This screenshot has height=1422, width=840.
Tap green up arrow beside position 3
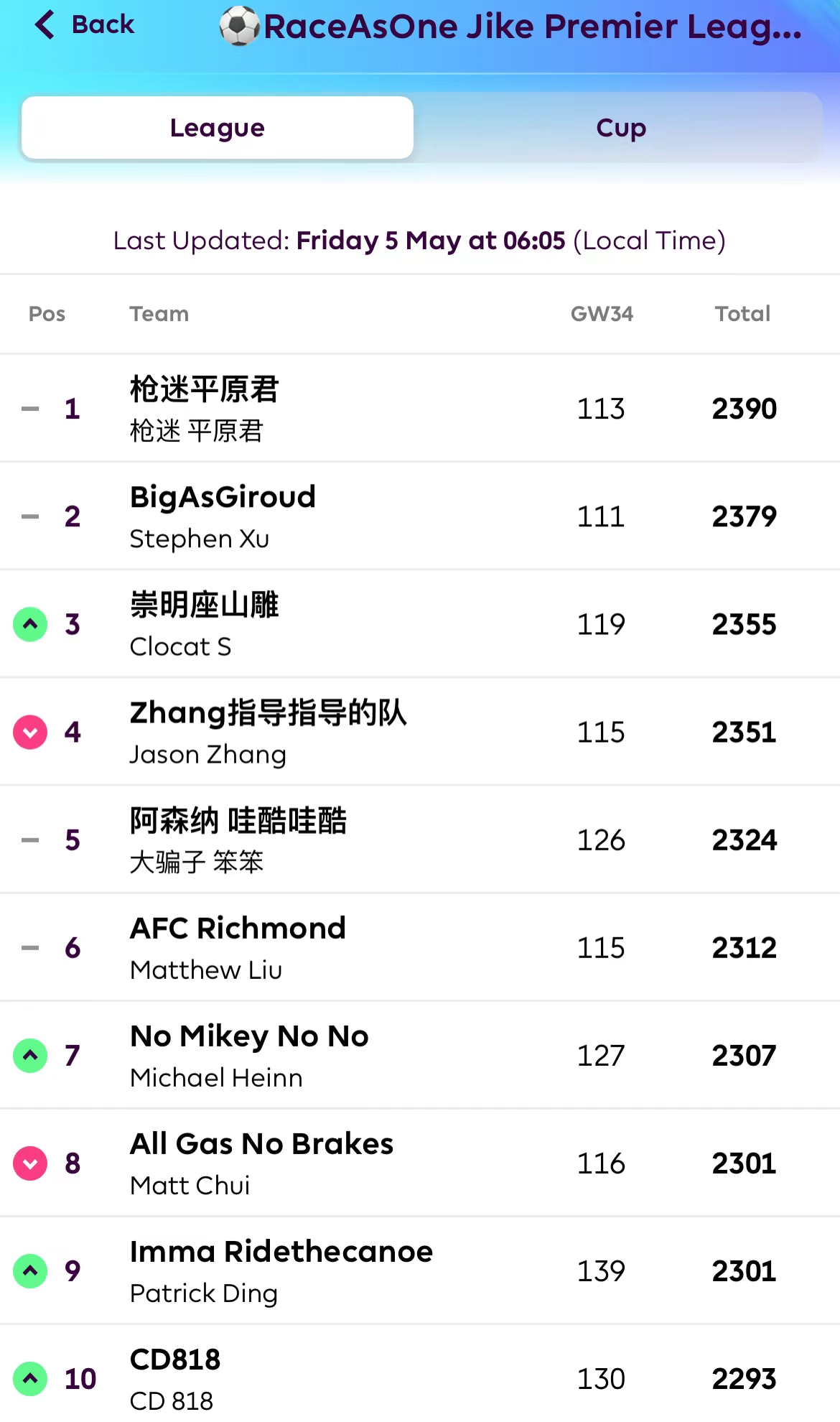30,624
